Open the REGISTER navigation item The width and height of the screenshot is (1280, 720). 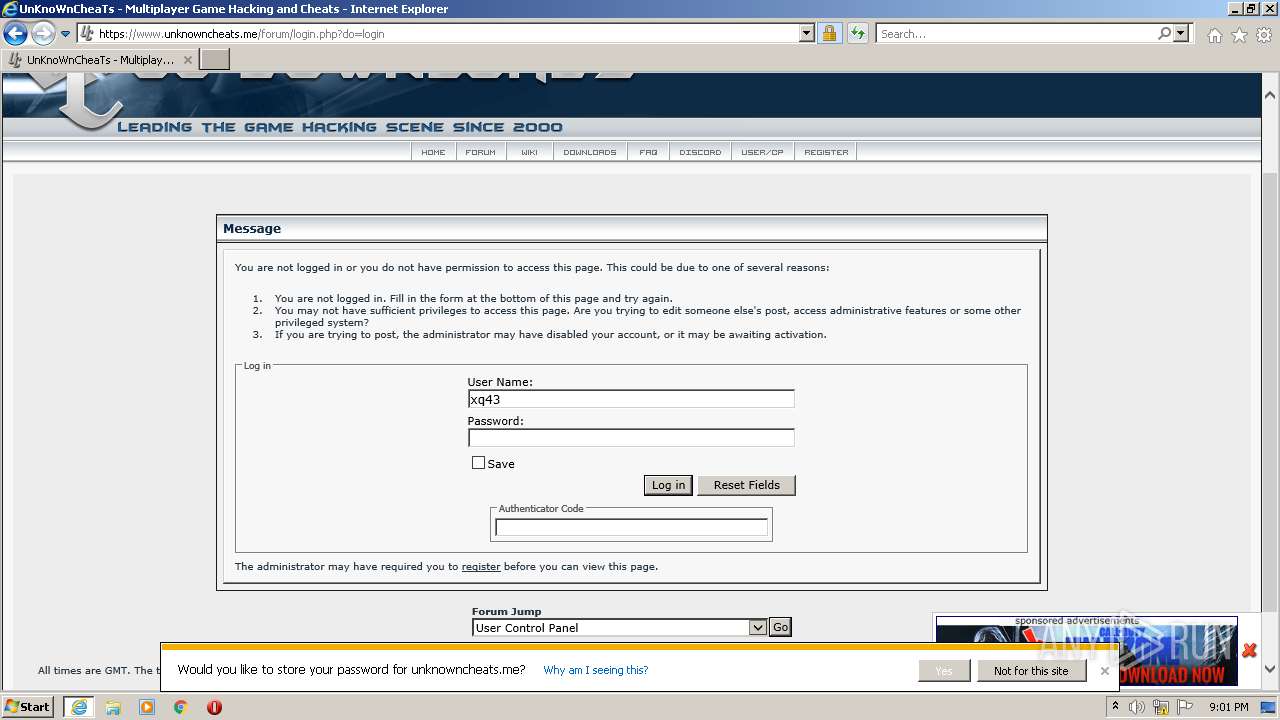pyautogui.click(x=826, y=152)
